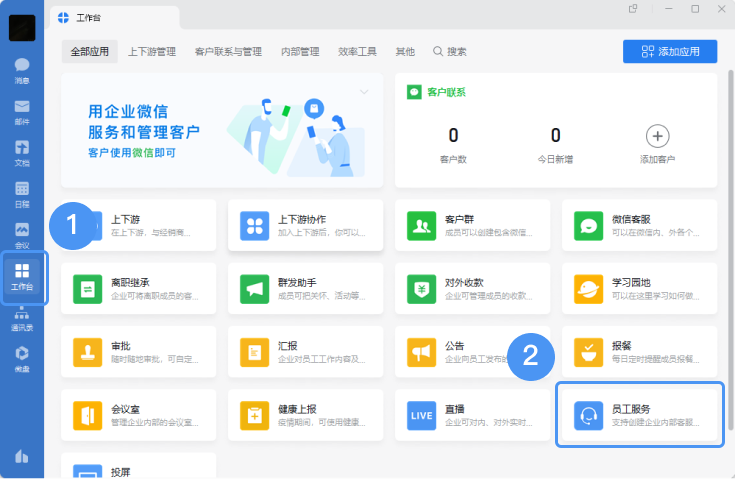Select the Workbench (工作台) sidebar icon
735x479 pixels.
(22, 277)
